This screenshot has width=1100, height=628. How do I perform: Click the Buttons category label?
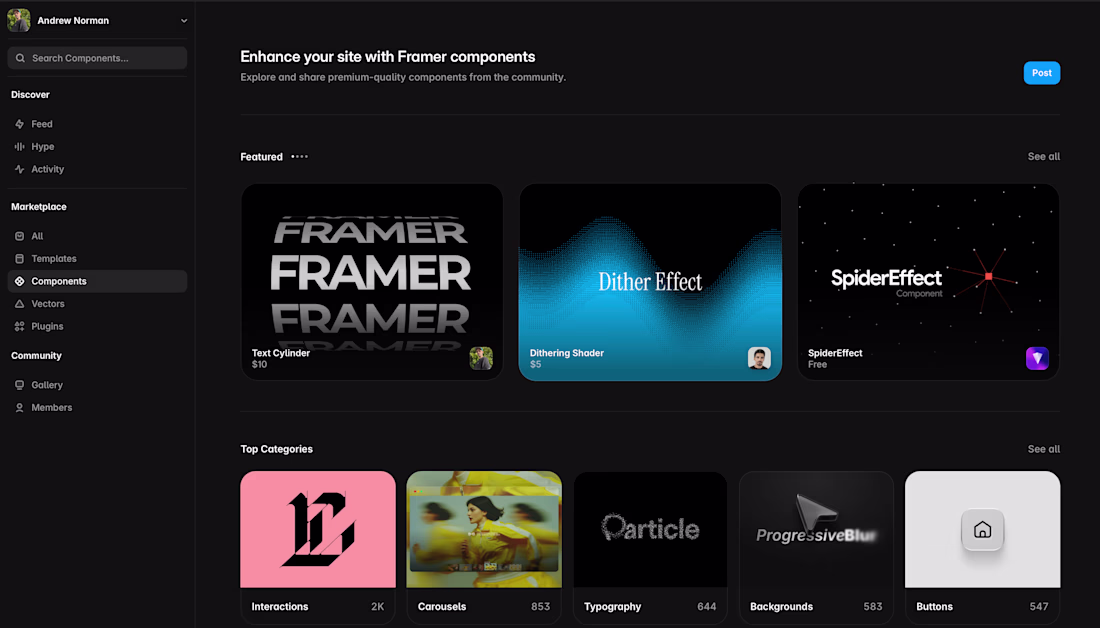(x=934, y=607)
